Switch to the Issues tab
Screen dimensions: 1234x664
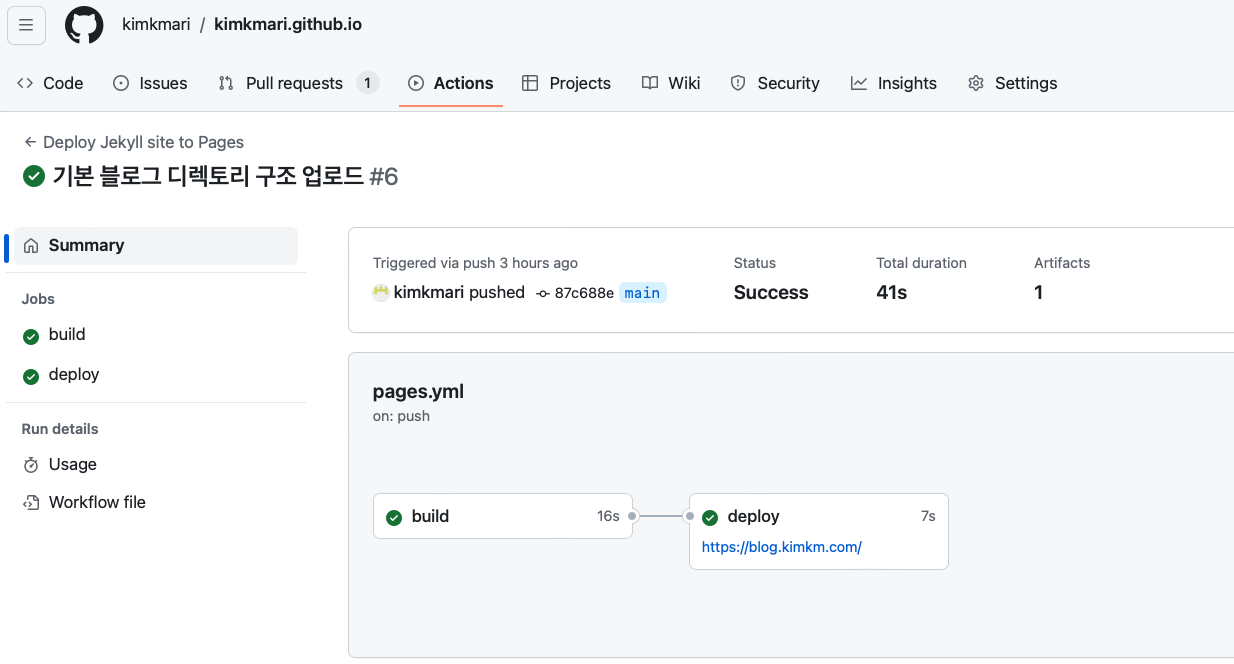click(150, 83)
